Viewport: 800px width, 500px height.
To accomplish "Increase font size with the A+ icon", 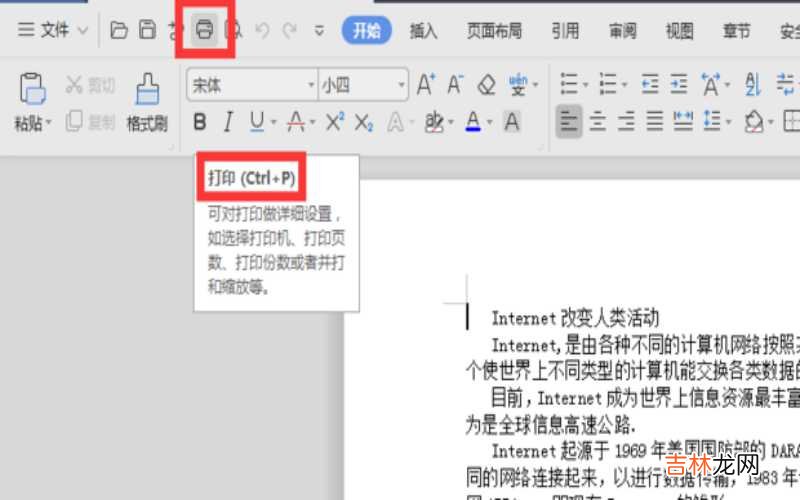I will click(x=426, y=84).
